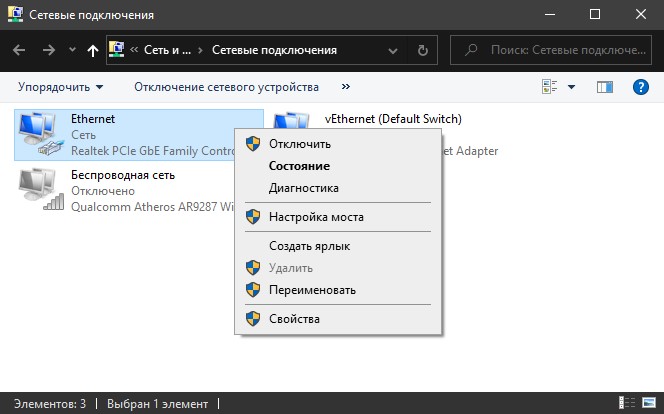
Task: Toggle the preview pane icon
Action: 605,87
